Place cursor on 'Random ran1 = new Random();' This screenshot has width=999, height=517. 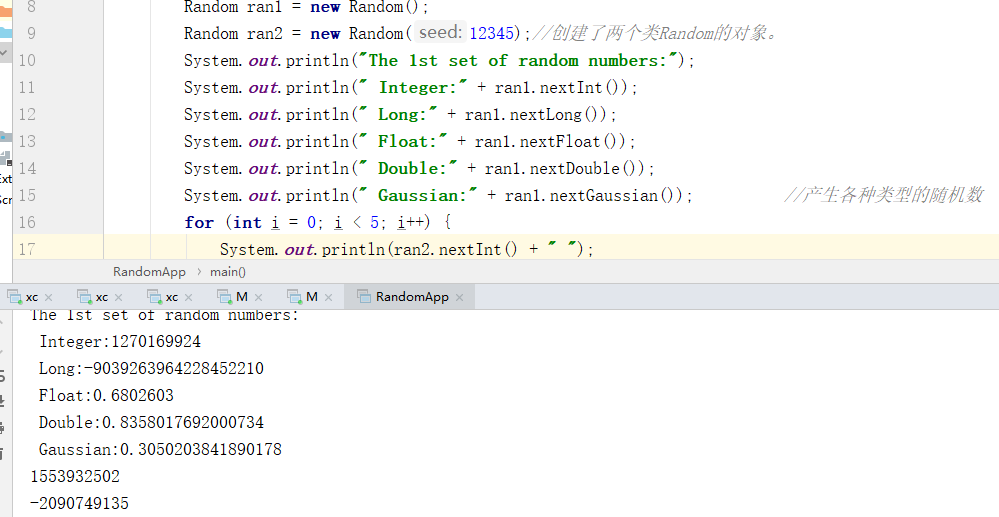pos(306,7)
